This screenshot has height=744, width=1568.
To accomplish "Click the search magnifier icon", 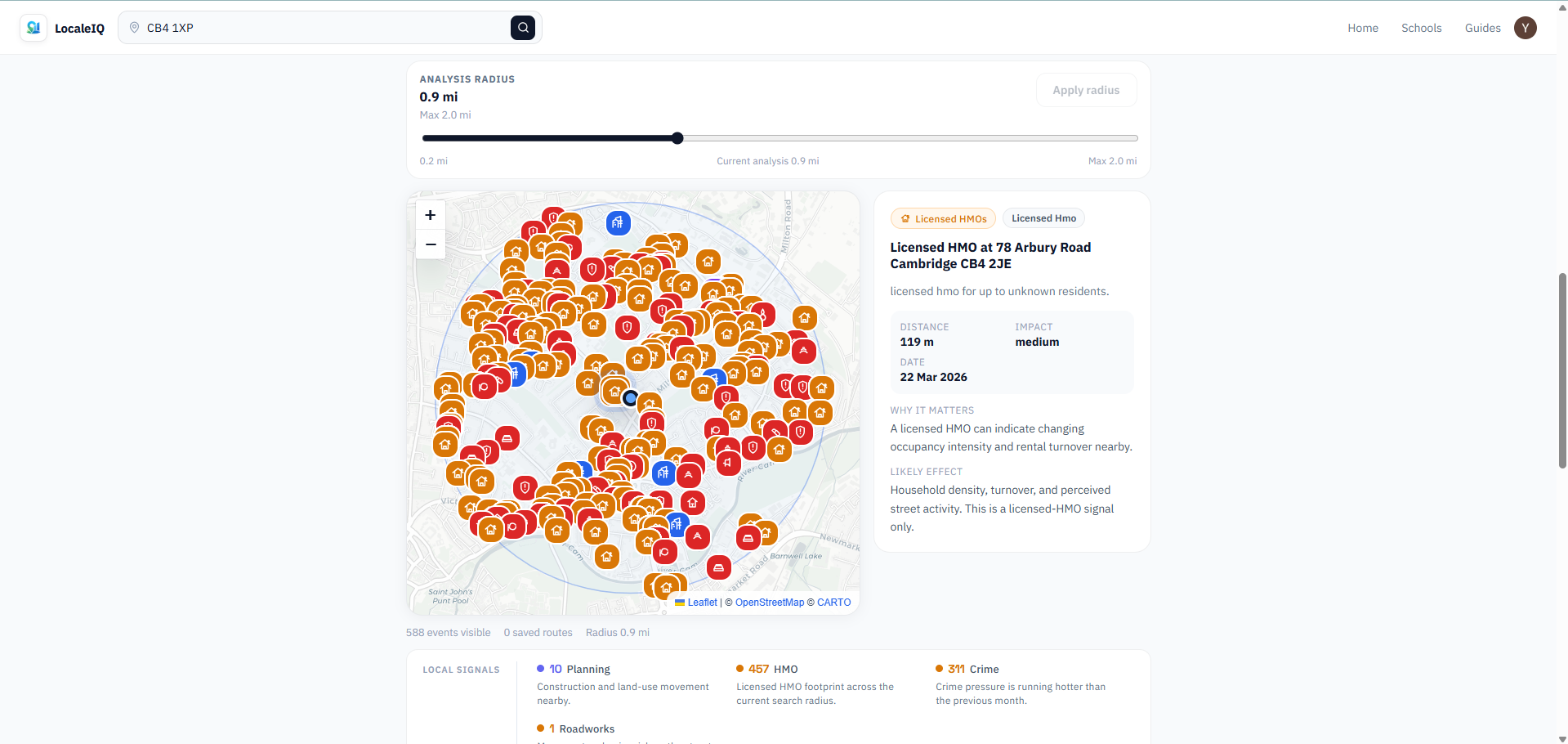I will point(523,27).
